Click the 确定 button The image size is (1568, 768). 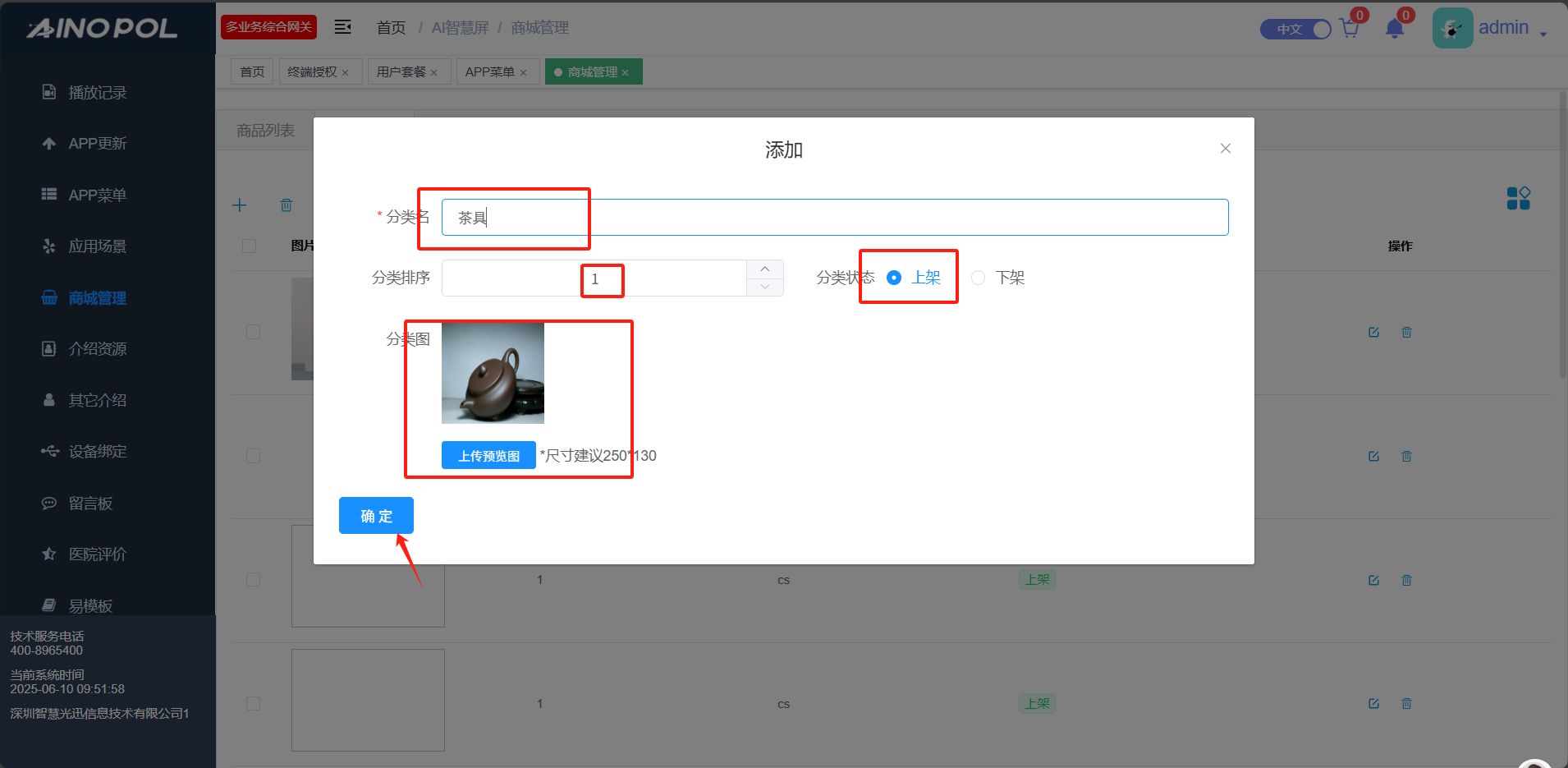click(376, 516)
